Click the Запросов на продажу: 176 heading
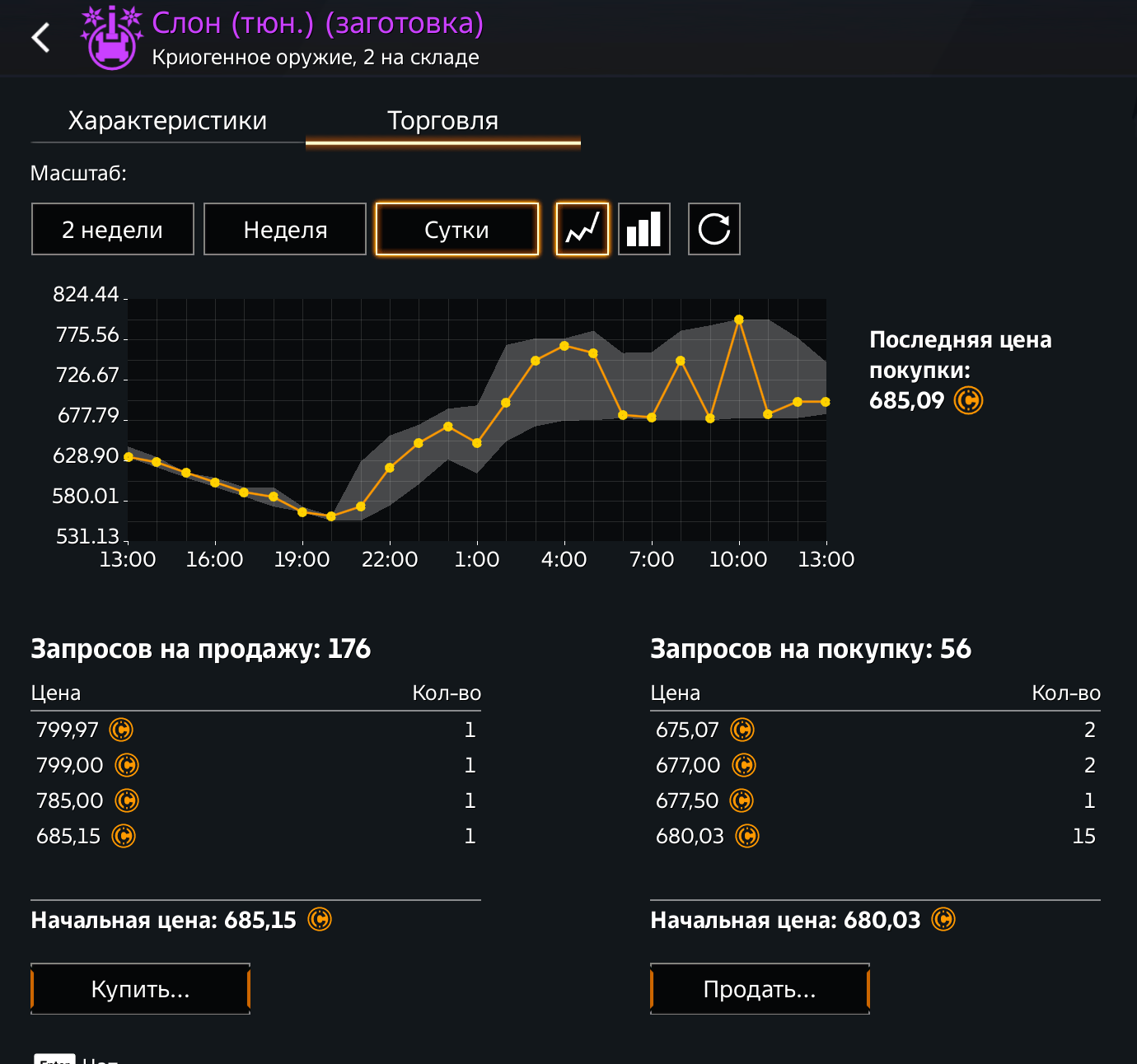Viewport: 1137px width, 1064px height. (201, 649)
